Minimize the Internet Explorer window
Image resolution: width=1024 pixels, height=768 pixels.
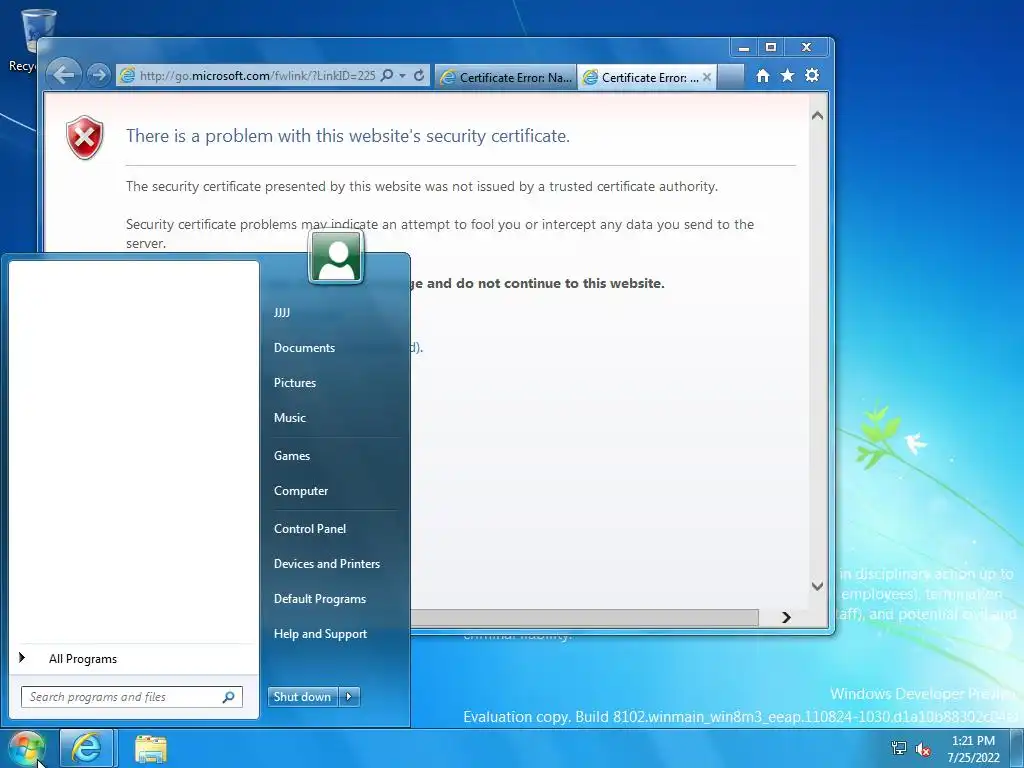pyautogui.click(x=743, y=48)
